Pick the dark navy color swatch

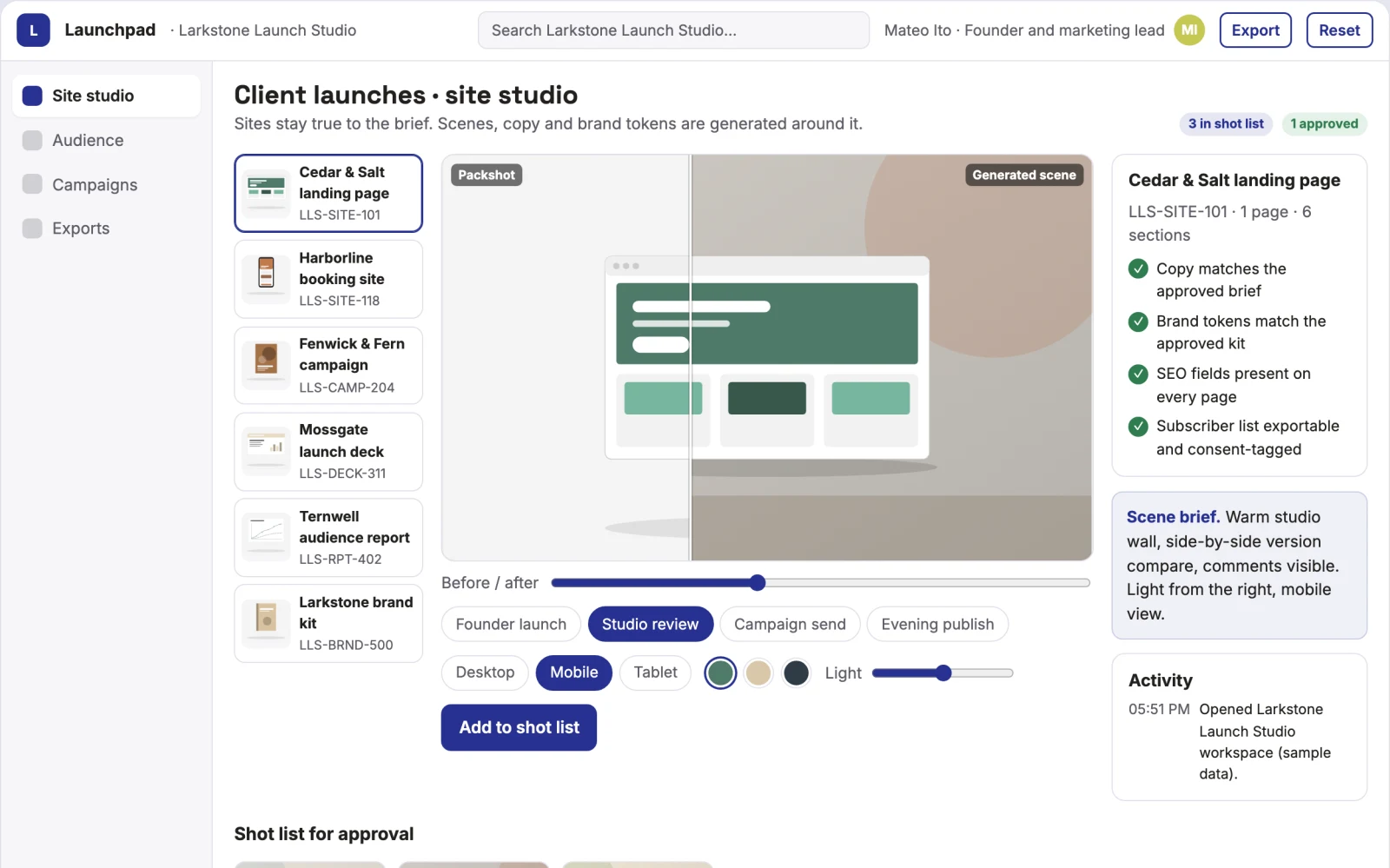click(x=797, y=673)
